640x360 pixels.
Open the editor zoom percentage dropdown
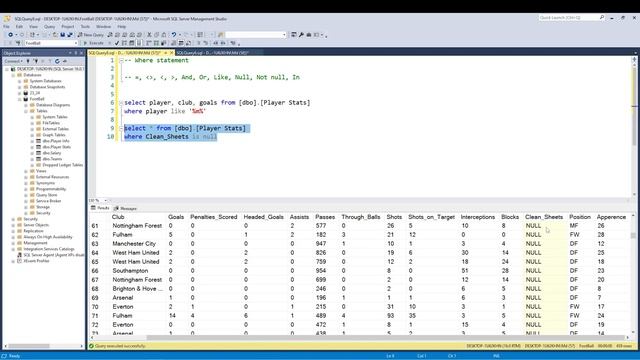pos(105,200)
